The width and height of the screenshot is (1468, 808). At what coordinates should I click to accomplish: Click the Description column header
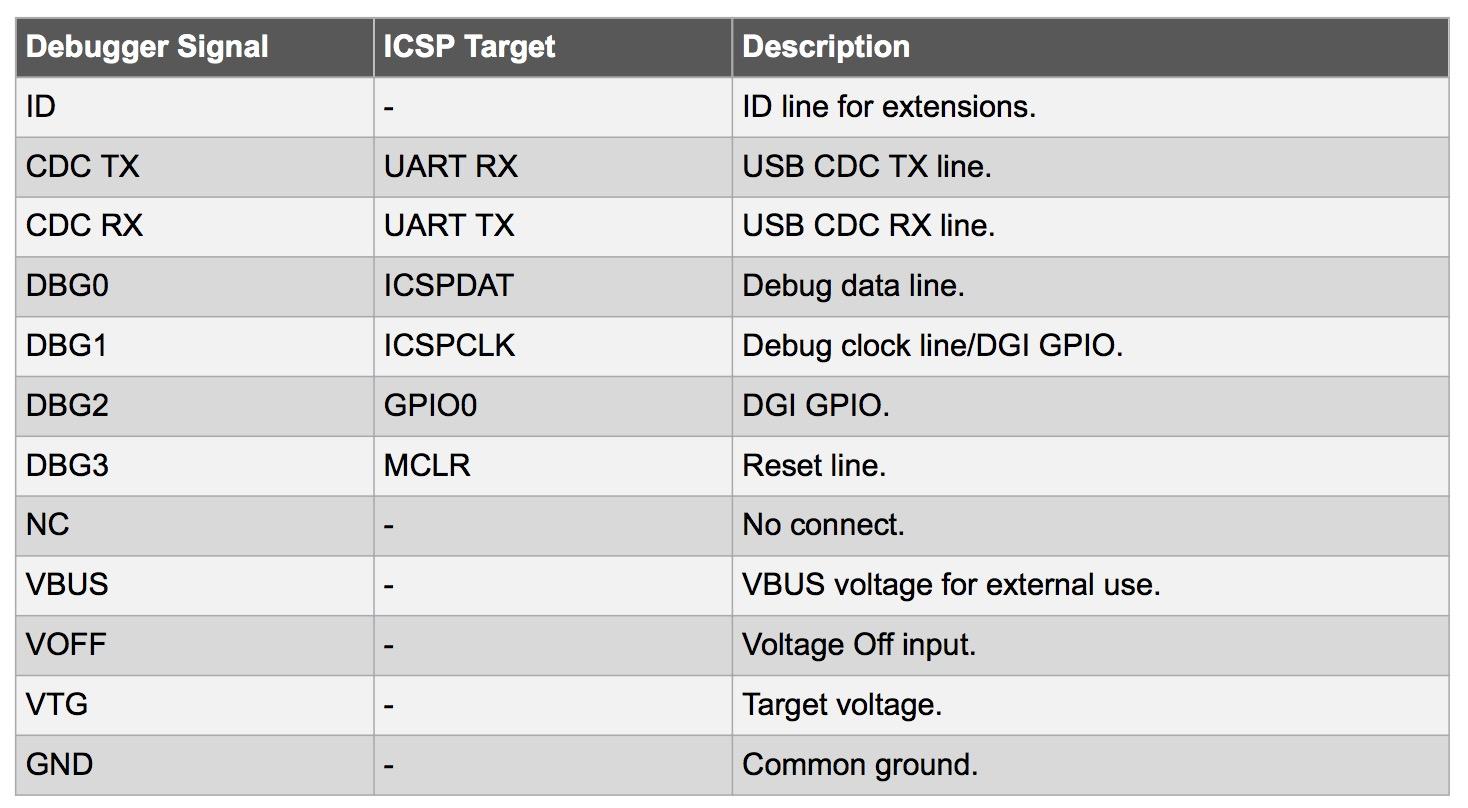coord(826,47)
